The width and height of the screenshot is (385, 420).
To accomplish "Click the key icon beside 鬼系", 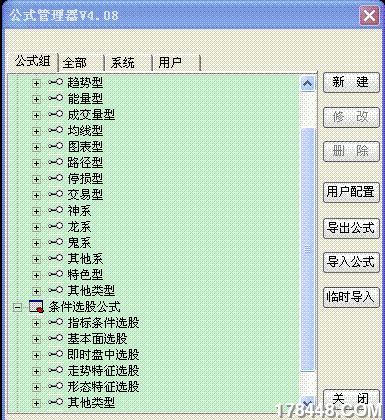I will coord(55,242).
